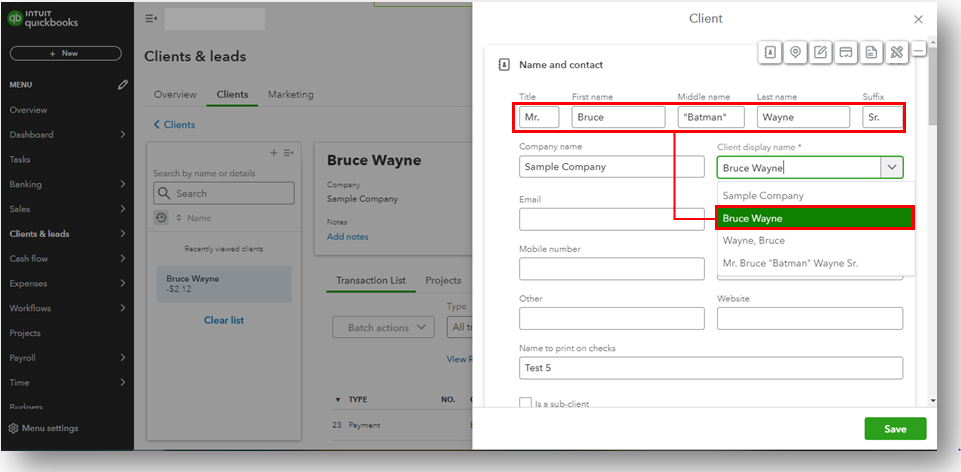Screen dimensions: 961x472
Task: Click the recently viewed history icon
Action: 161,218
